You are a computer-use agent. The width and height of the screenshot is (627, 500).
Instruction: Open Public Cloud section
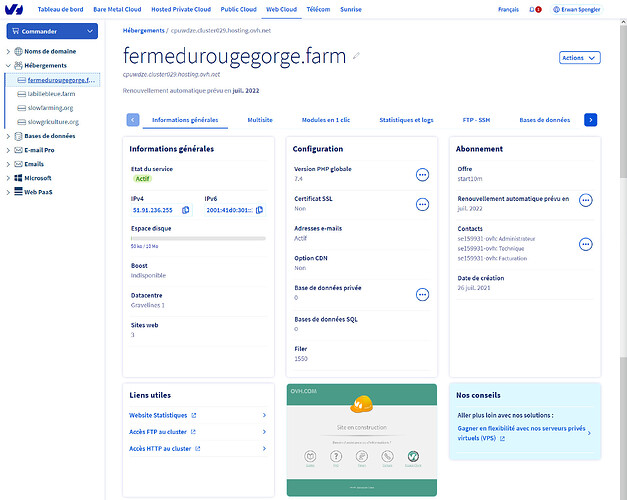[x=238, y=9]
